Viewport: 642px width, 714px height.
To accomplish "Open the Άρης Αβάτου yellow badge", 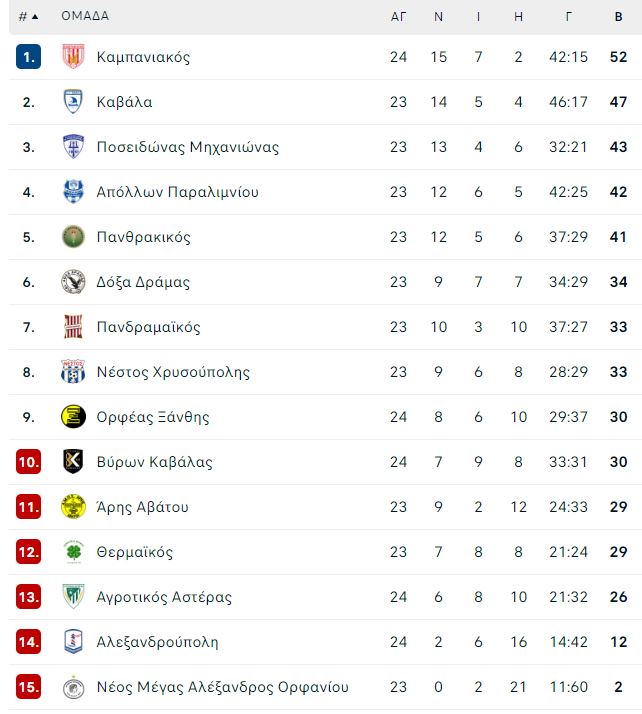I will coord(73,507).
